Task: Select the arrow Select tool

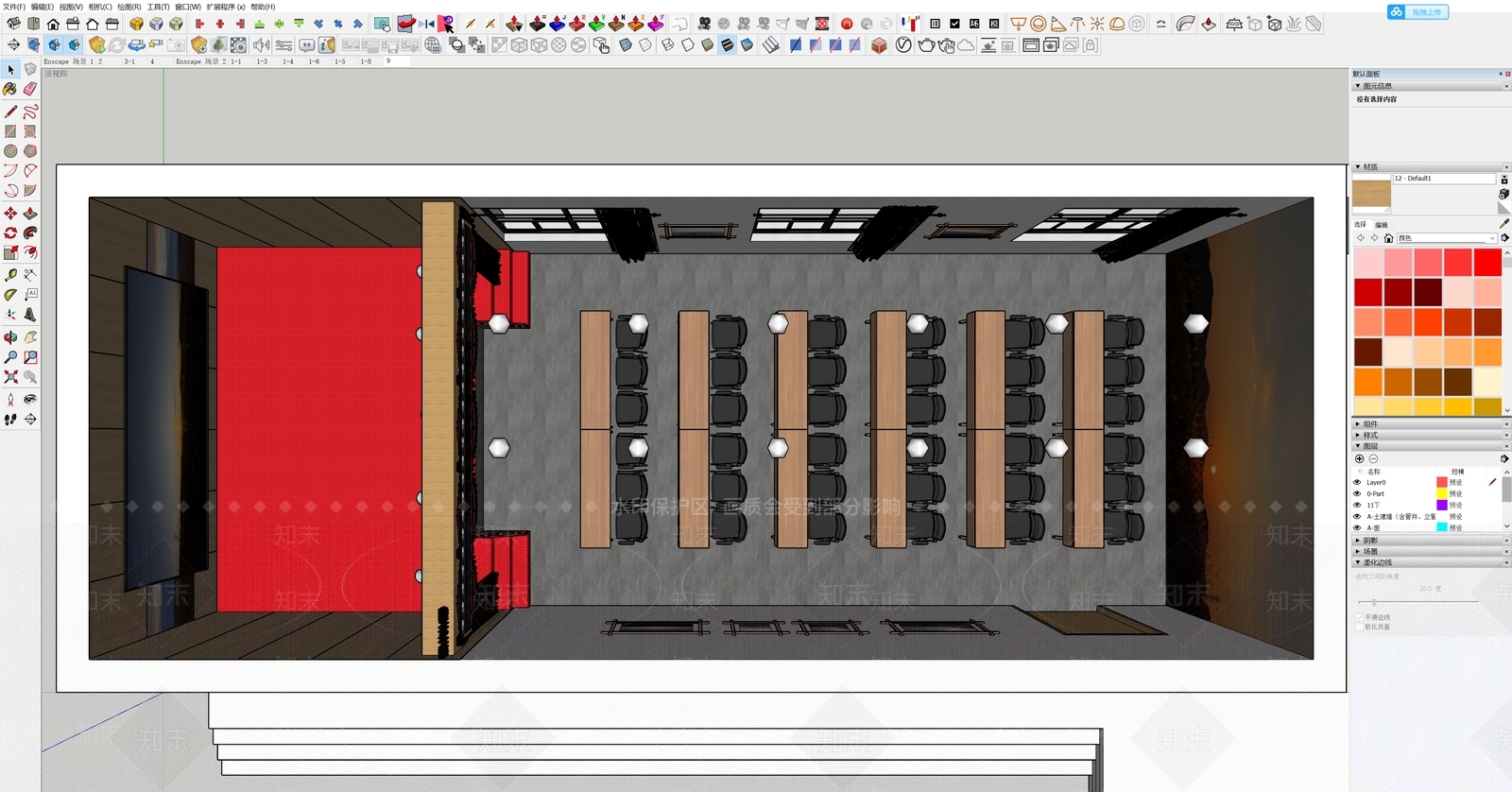Action: click(x=10, y=69)
